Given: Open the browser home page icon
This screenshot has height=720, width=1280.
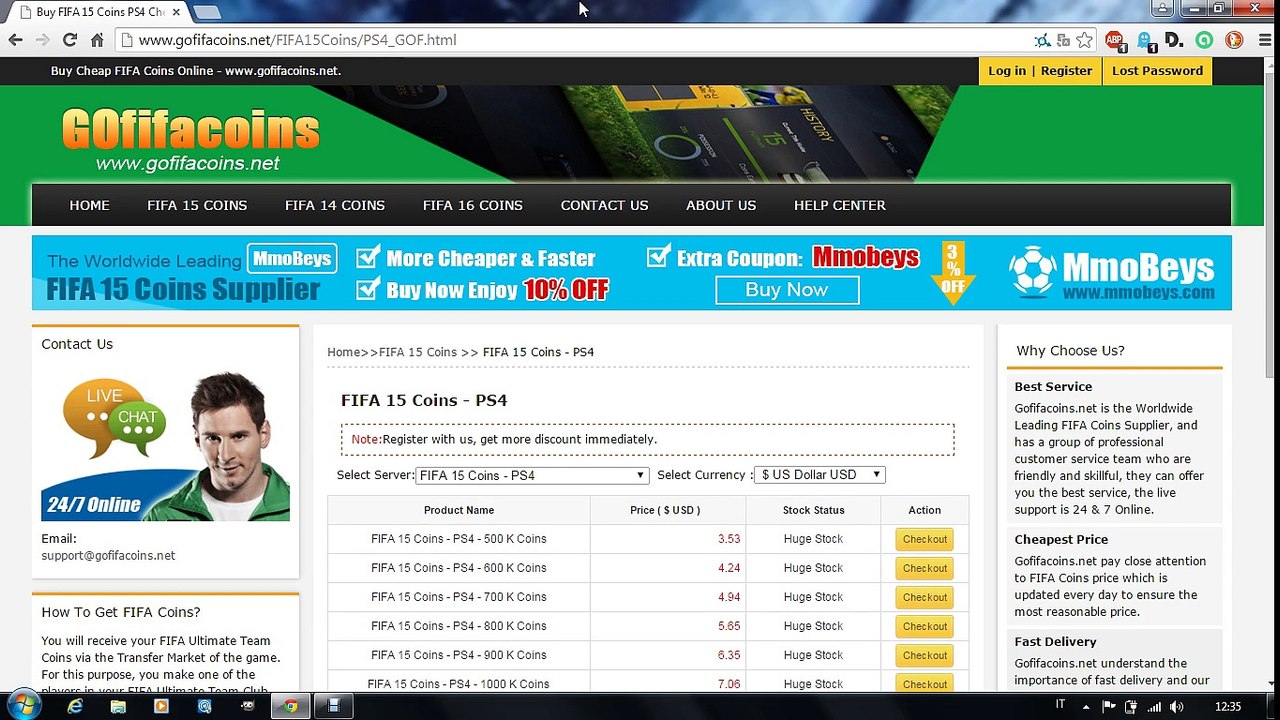Looking at the screenshot, I should [97, 40].
